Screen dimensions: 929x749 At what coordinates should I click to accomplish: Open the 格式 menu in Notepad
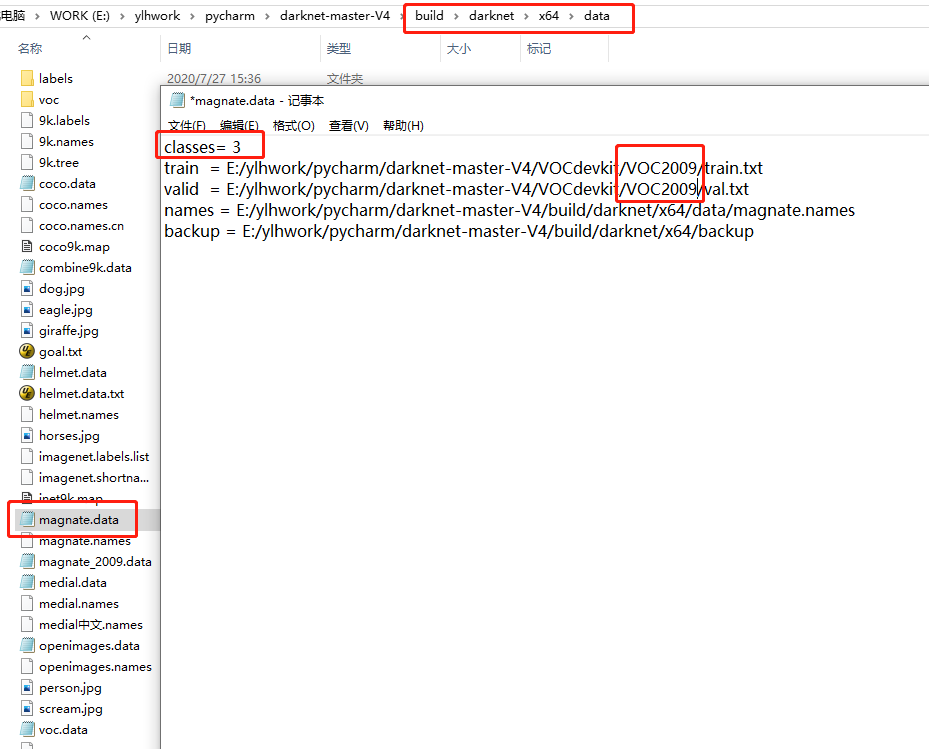[x=291, y=125]
